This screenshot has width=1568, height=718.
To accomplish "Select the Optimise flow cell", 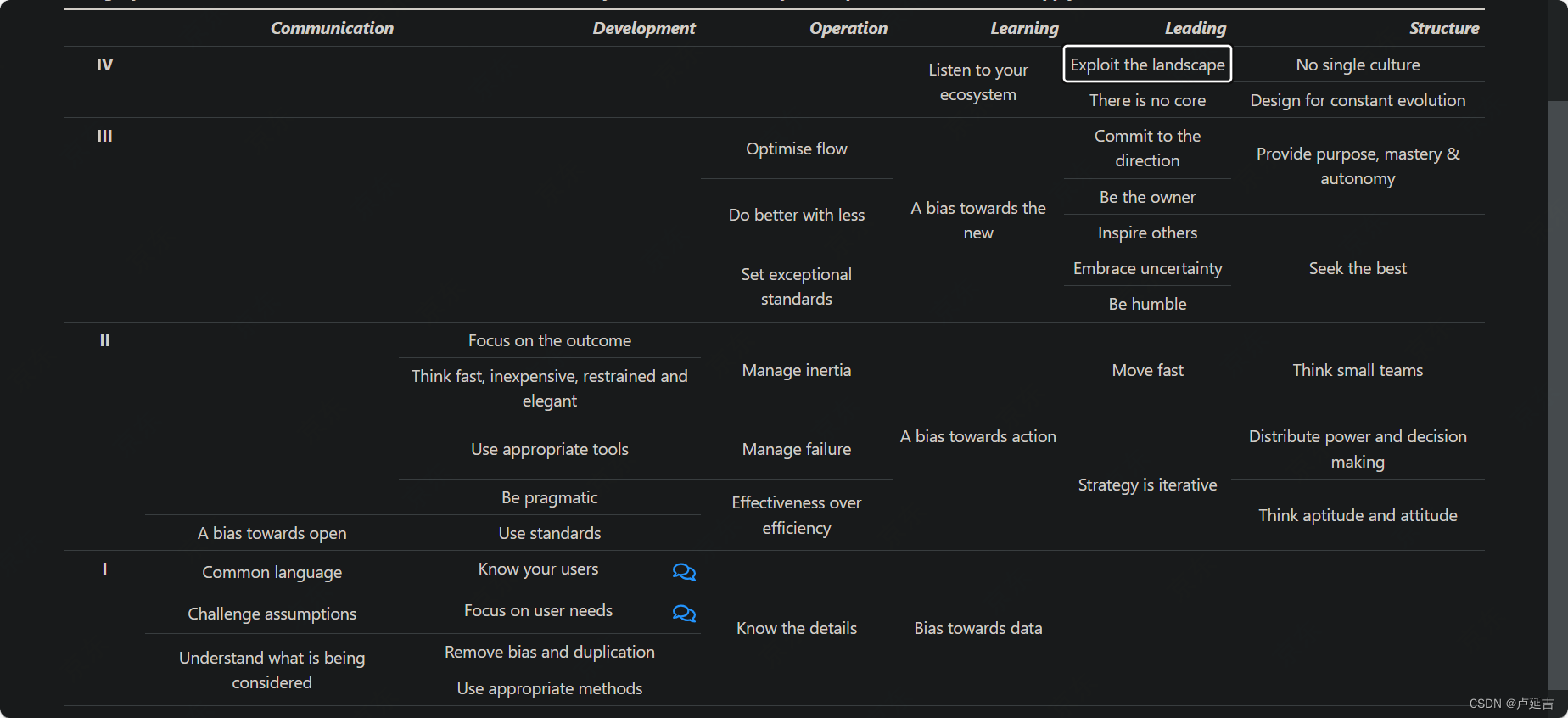I will click(x=796, y=149).
